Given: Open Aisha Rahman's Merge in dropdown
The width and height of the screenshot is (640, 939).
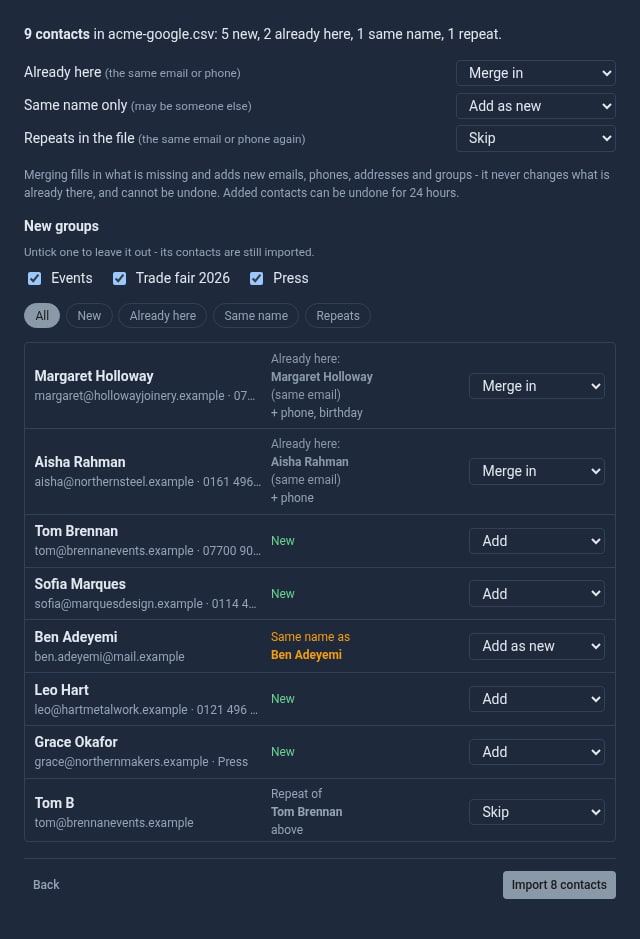Looking at the screenshot, I should [x=536, y=471].
